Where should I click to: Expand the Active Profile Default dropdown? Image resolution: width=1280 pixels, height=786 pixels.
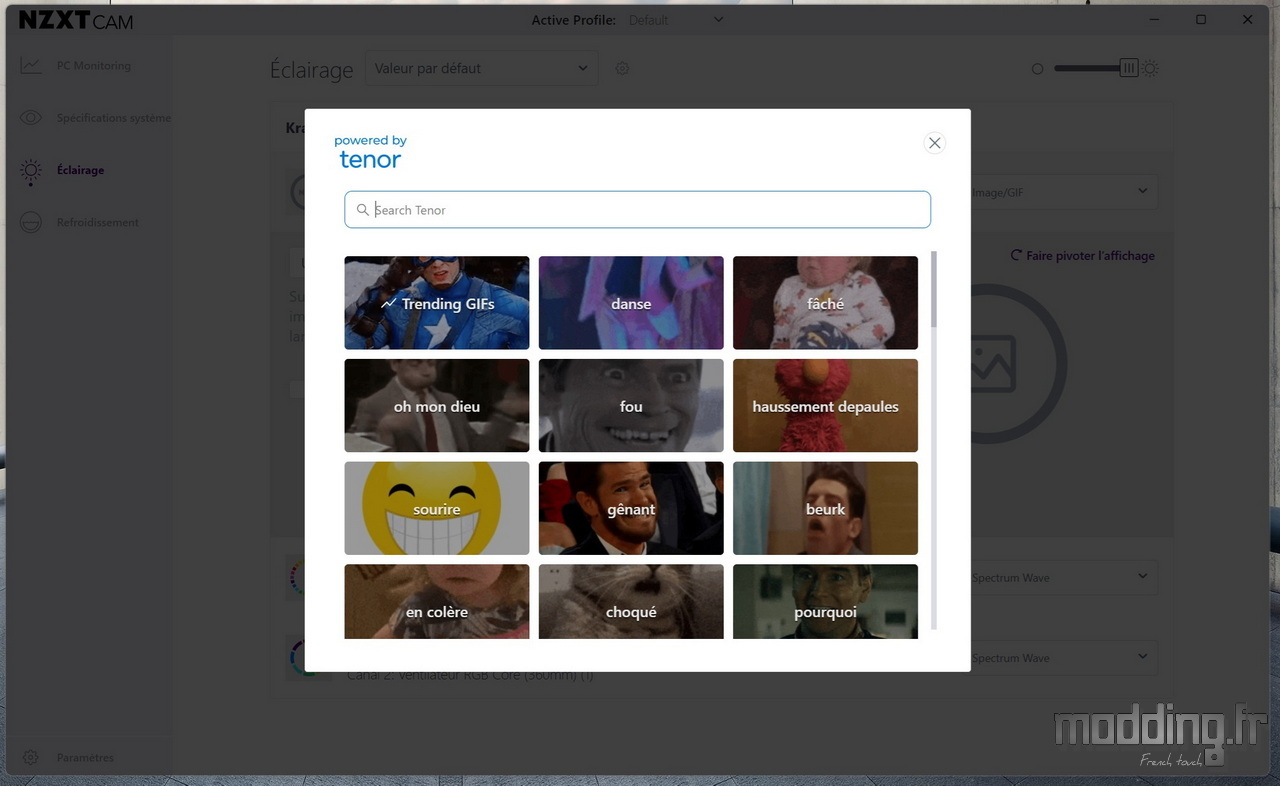coord(675,20)
